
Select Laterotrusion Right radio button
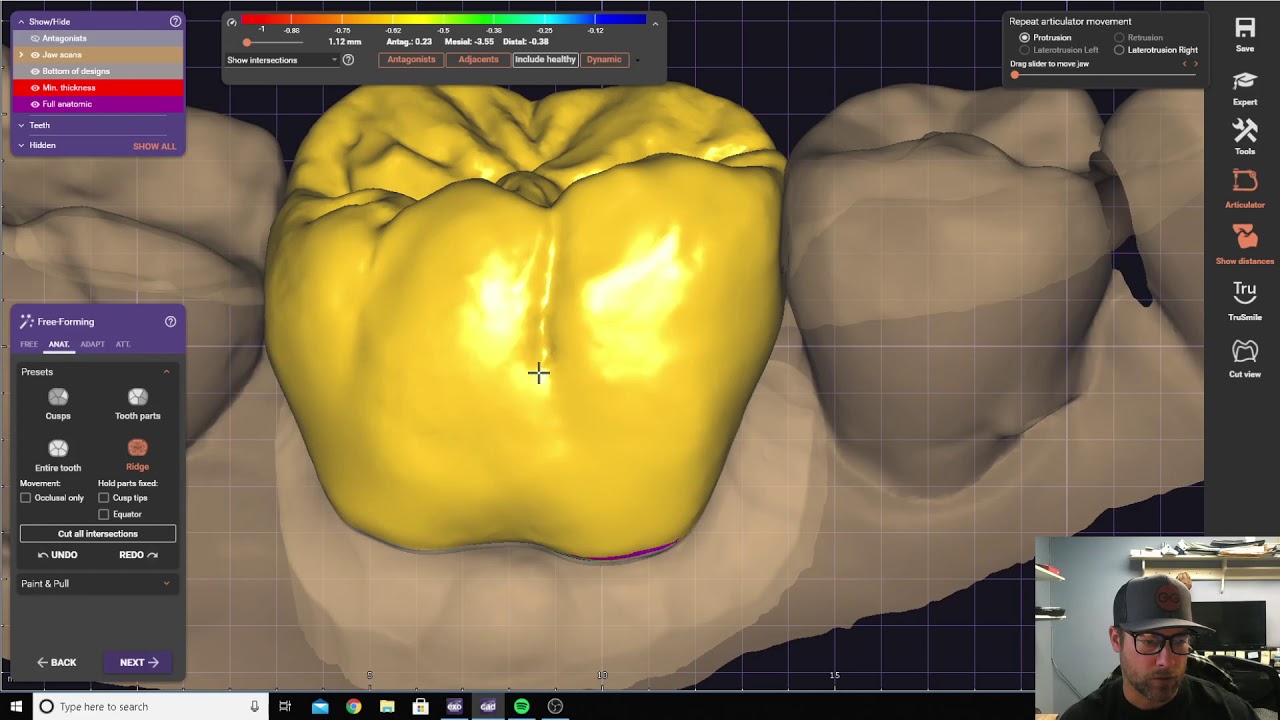coord(1119,50)
